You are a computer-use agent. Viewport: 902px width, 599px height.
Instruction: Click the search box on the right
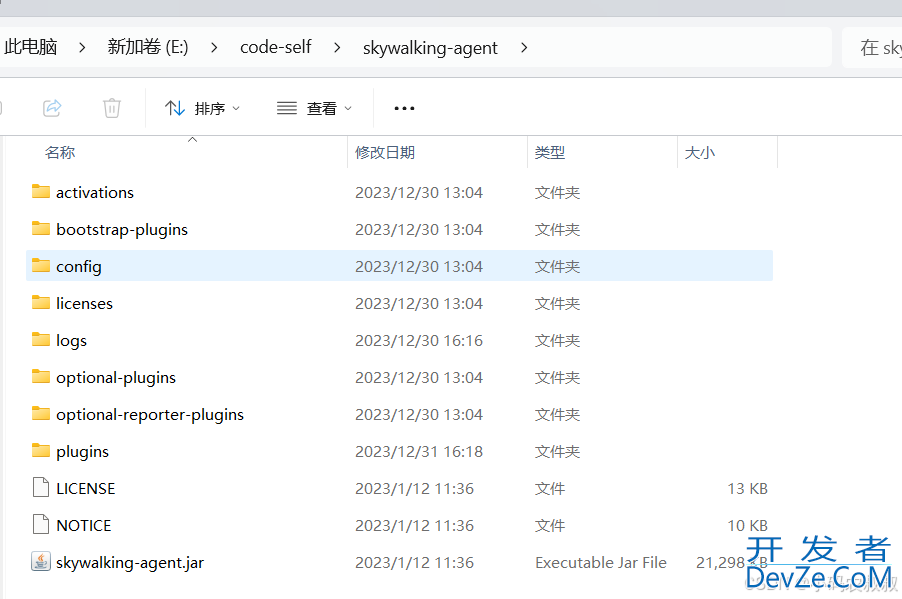click(872, 47)
